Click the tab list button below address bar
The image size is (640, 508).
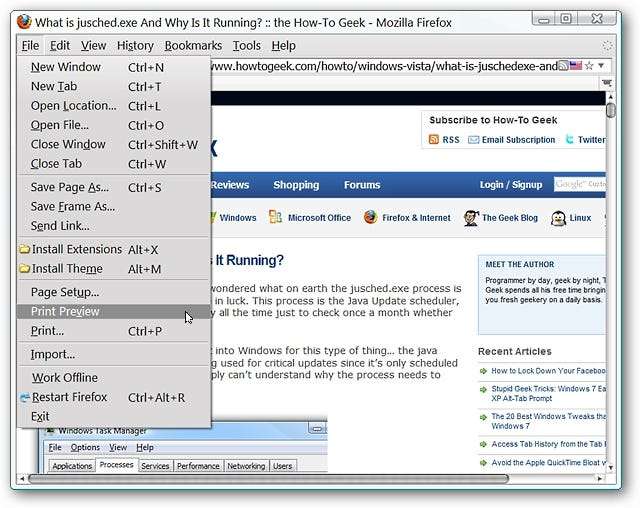[607, 83]
